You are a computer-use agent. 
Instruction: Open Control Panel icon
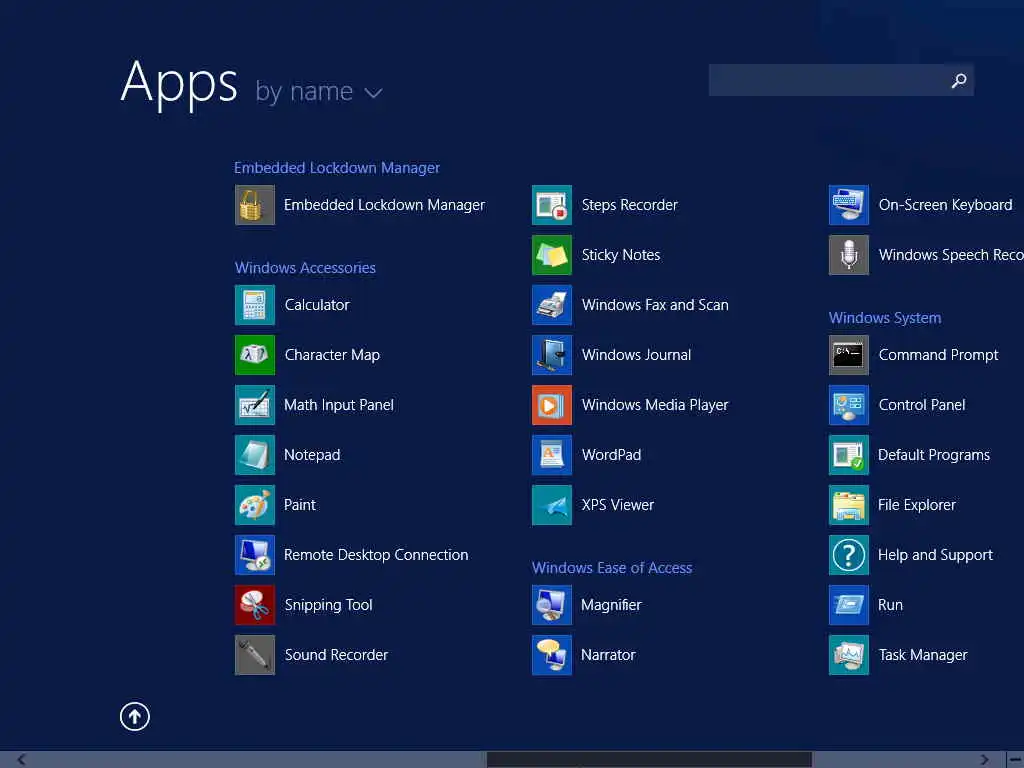[849, 405]
